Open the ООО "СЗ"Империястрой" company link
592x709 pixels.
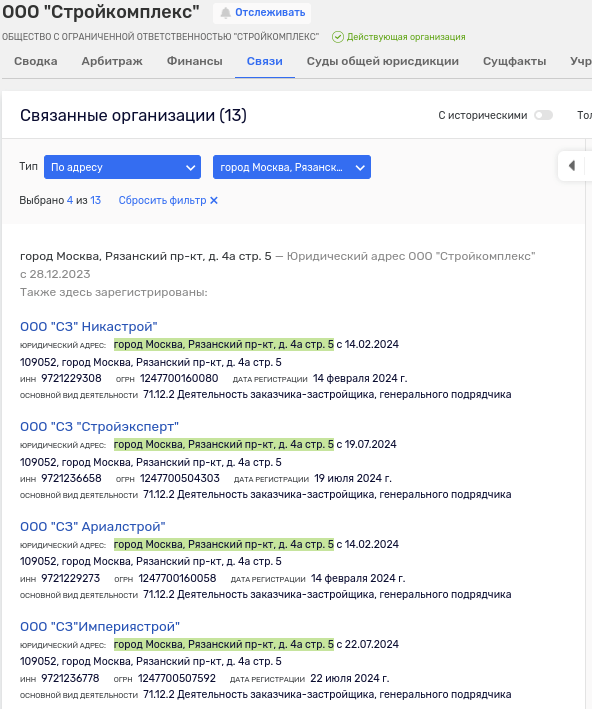[100, 626]
